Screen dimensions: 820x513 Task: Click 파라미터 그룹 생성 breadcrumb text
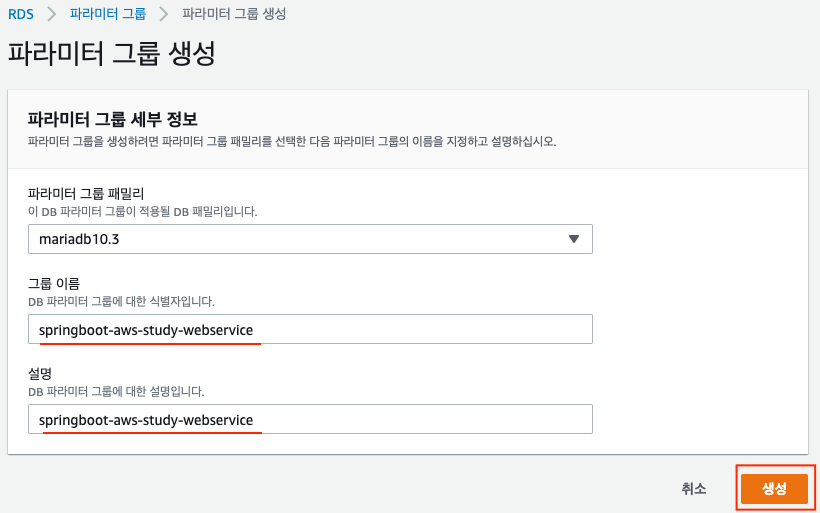(x=234, y=14)
